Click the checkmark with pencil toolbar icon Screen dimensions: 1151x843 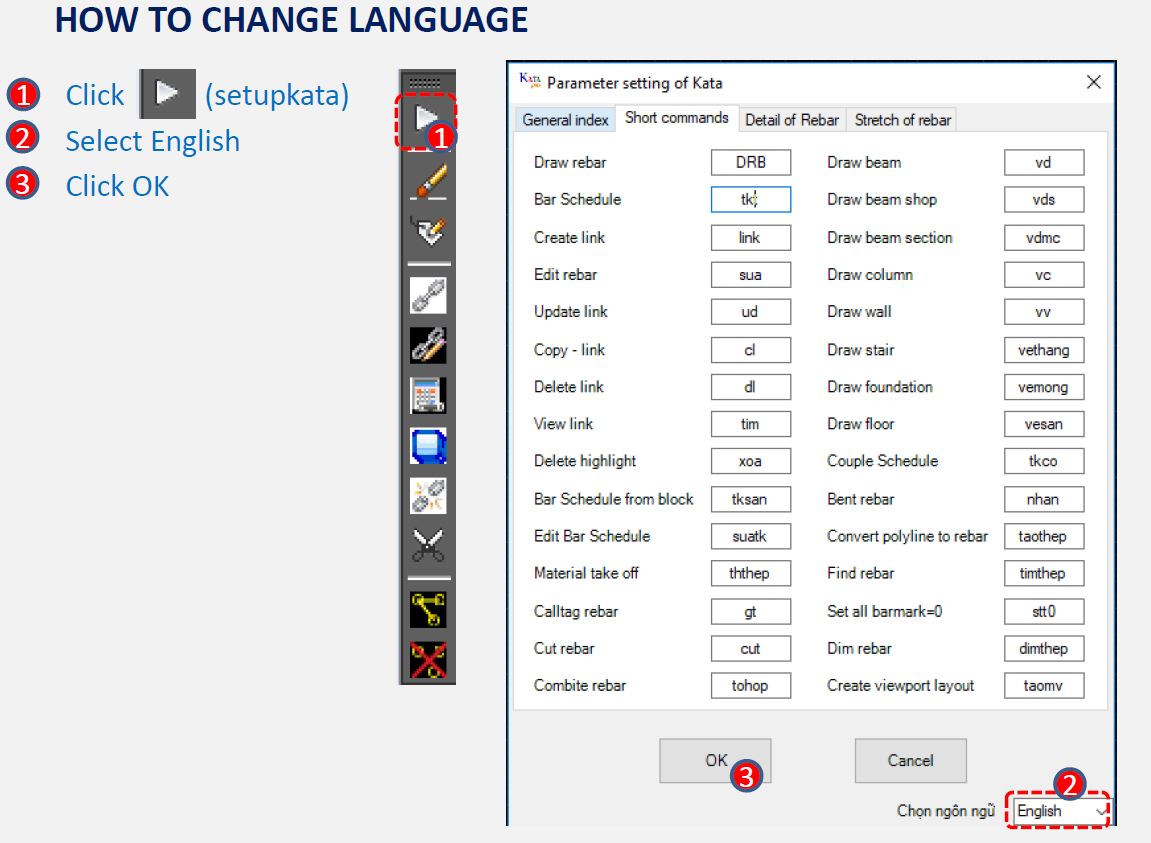point(428,231)
